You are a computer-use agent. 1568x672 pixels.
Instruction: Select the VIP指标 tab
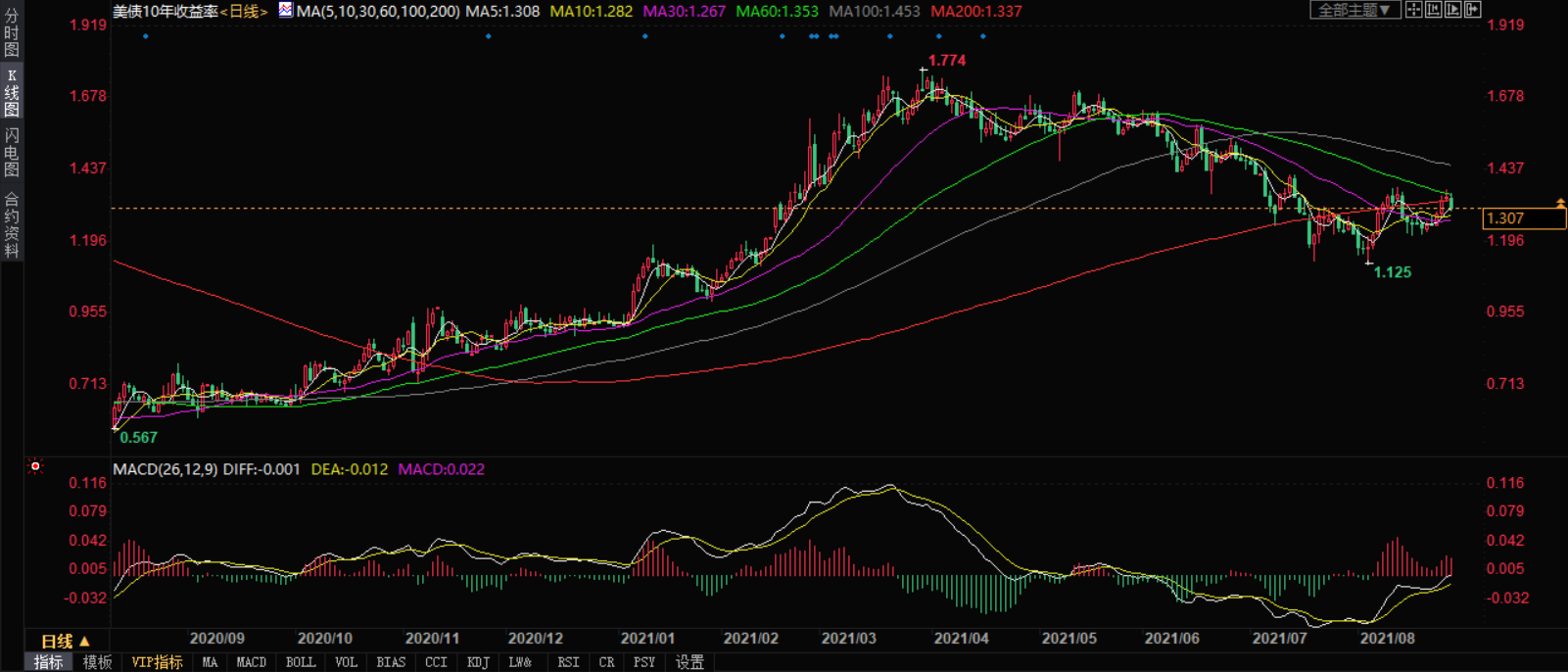point(157,662)
